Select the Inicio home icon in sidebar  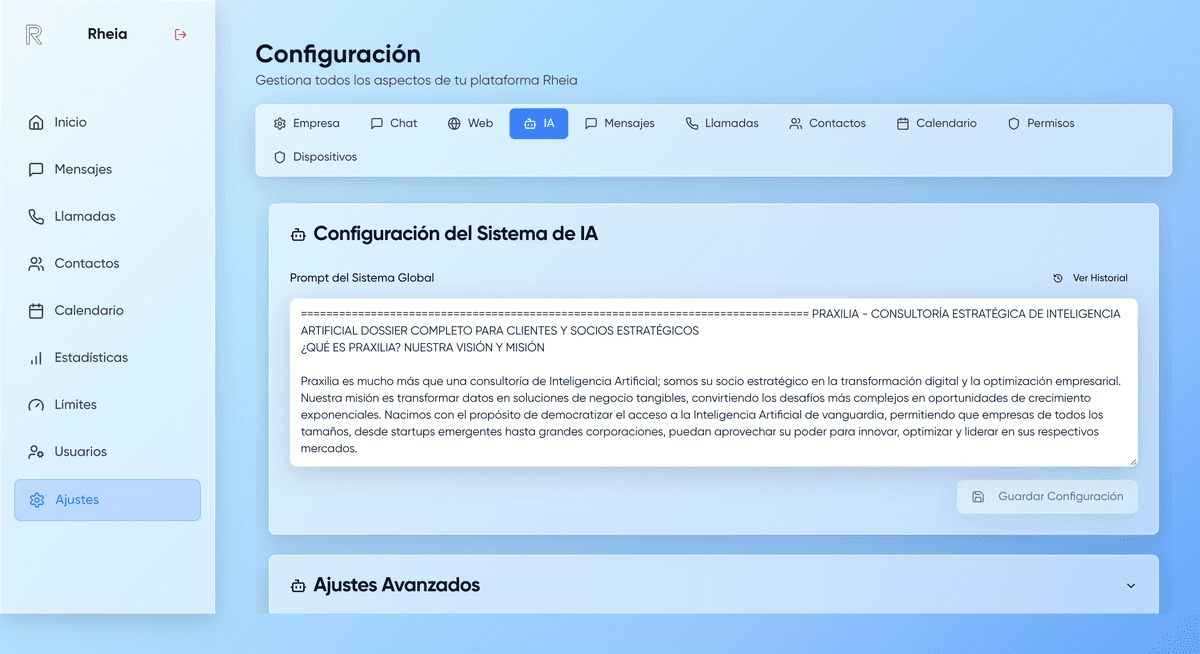pos(36,121)
